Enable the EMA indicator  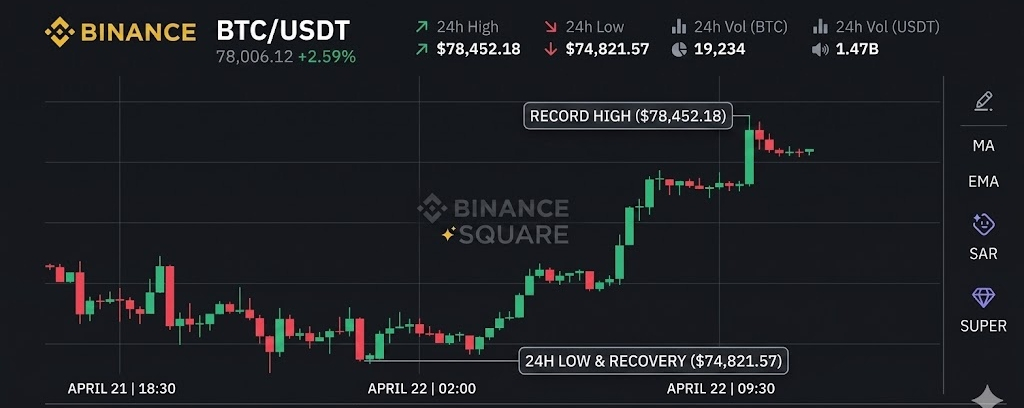[983, 182]
